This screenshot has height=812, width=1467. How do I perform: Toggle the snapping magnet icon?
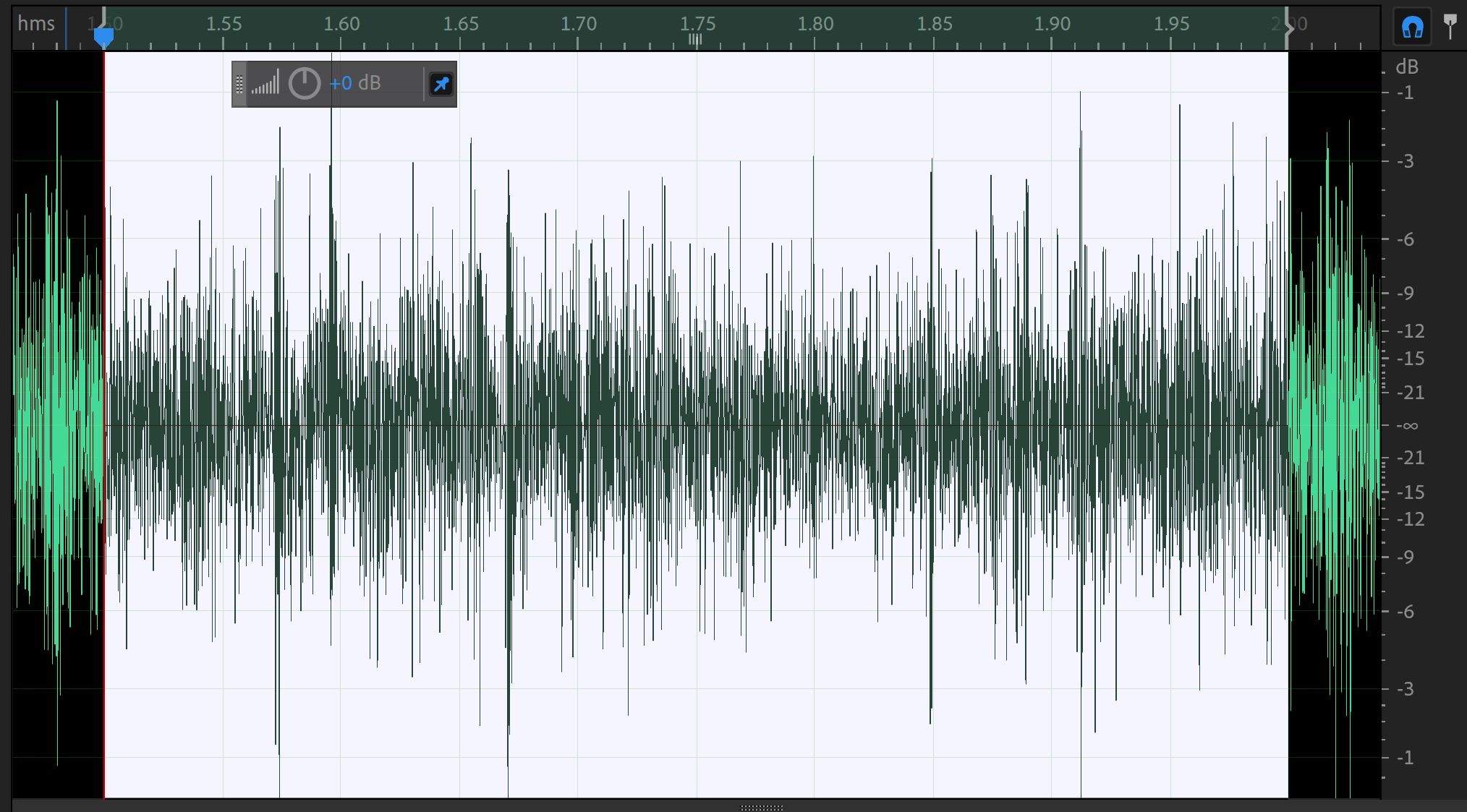coord(1411,27)
